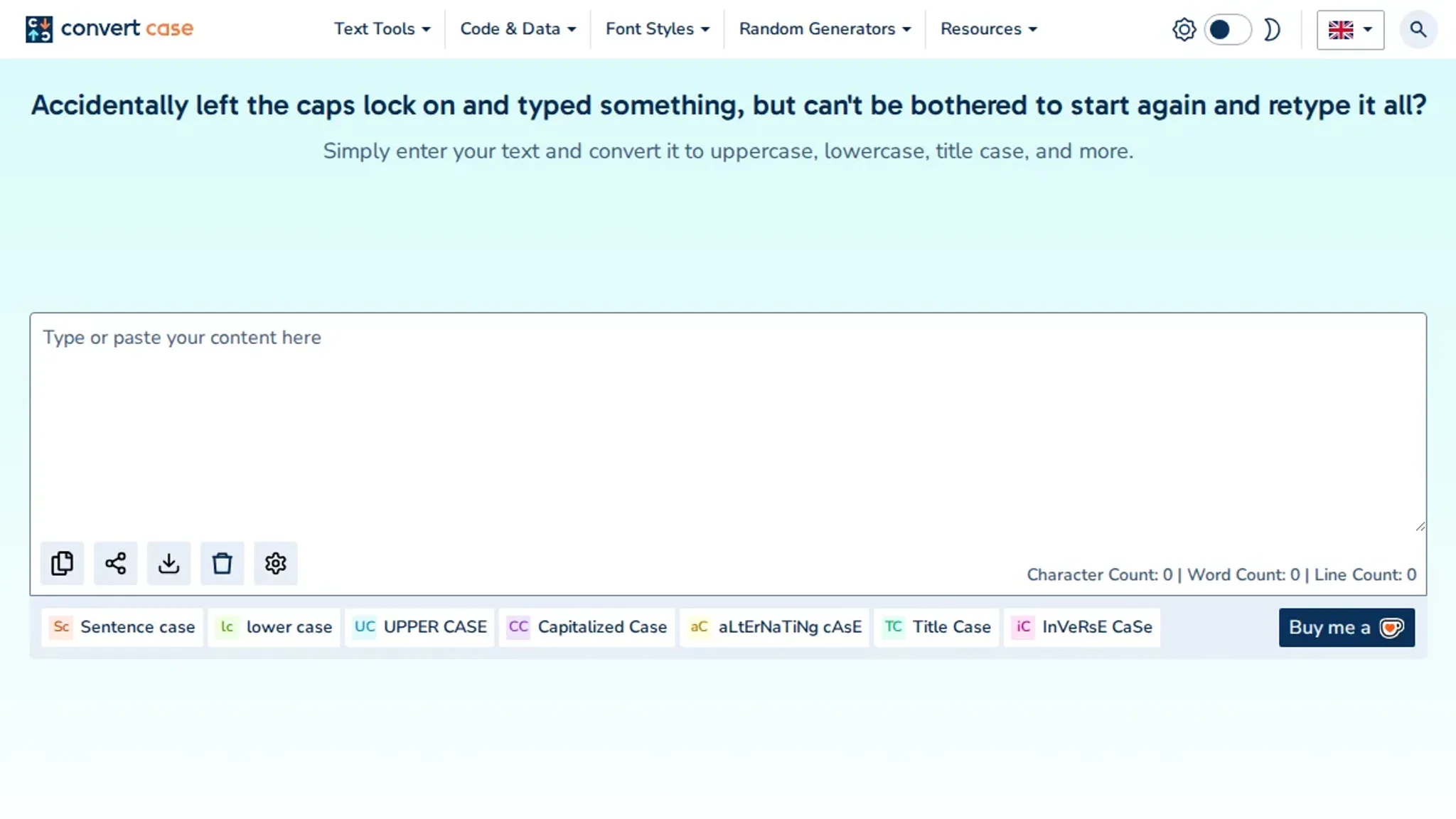Apply aLtErNaTiNg cAsE conversion

click(x=774, y=627)
